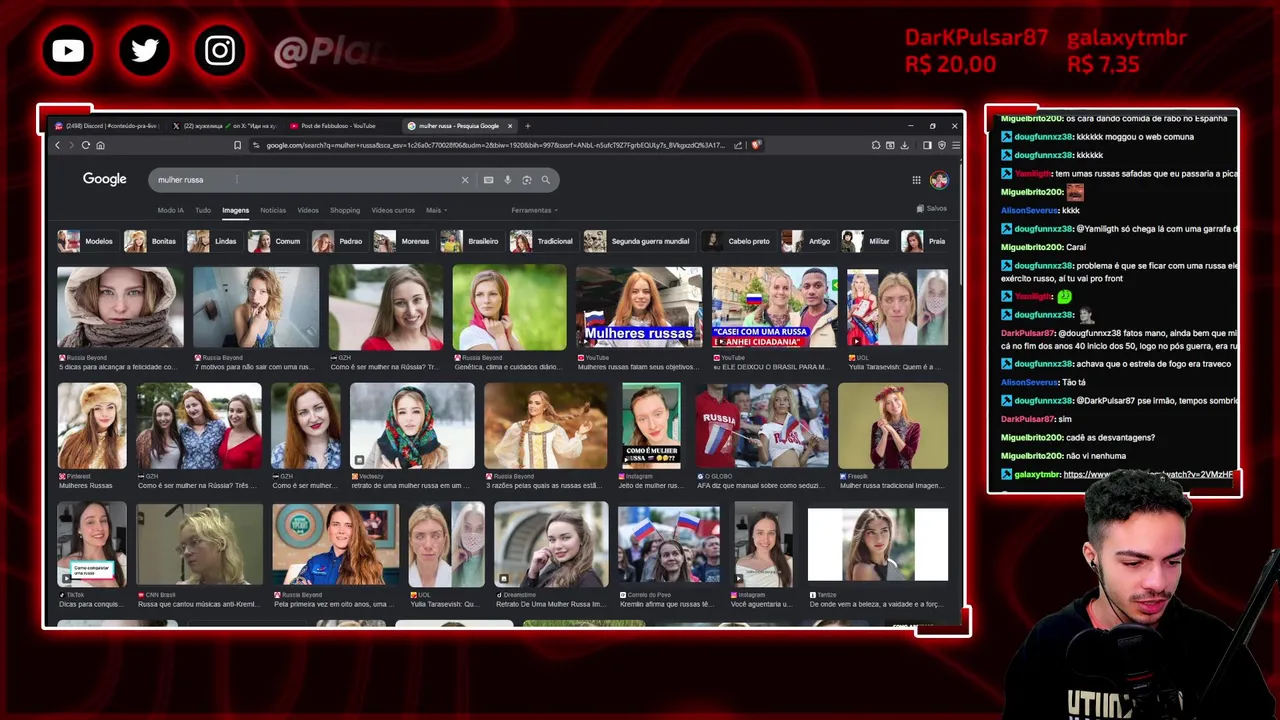Apply the Militar filter chip
This screenshot has height=720, width=1280.
point(867,241)
